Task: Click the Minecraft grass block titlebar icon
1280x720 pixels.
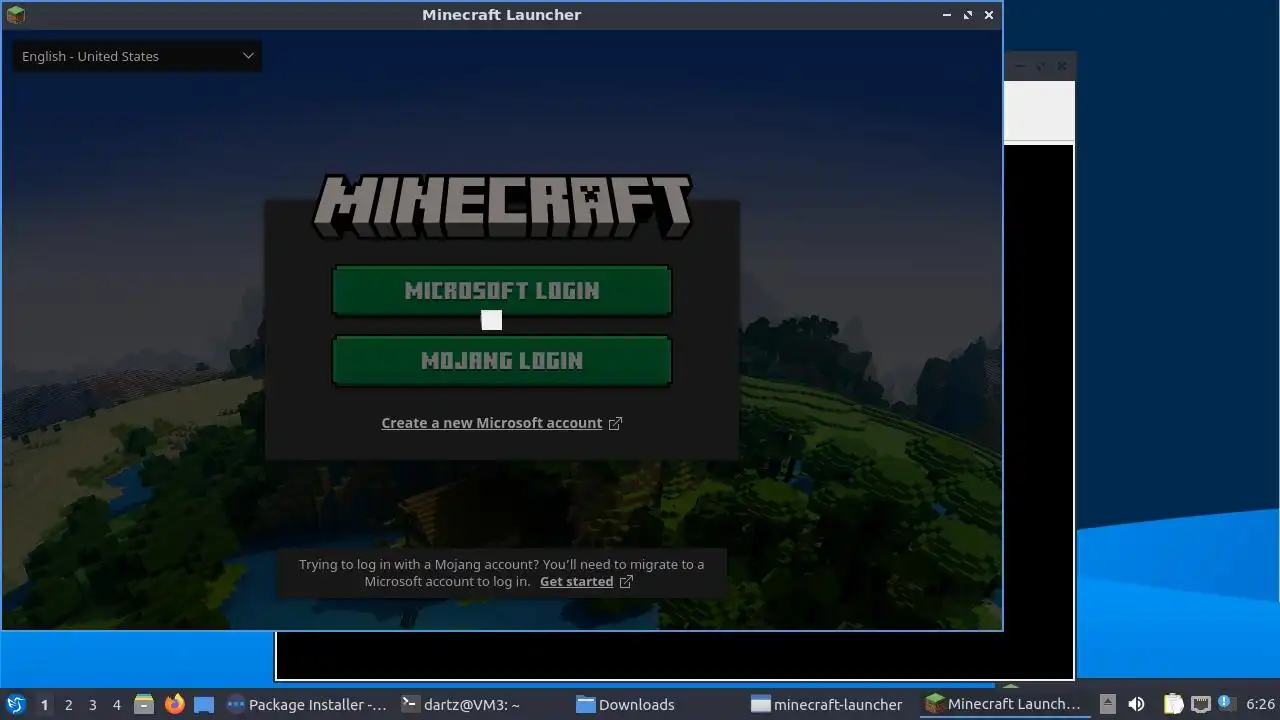Action: pyautogui.click(x=15, y=14)
